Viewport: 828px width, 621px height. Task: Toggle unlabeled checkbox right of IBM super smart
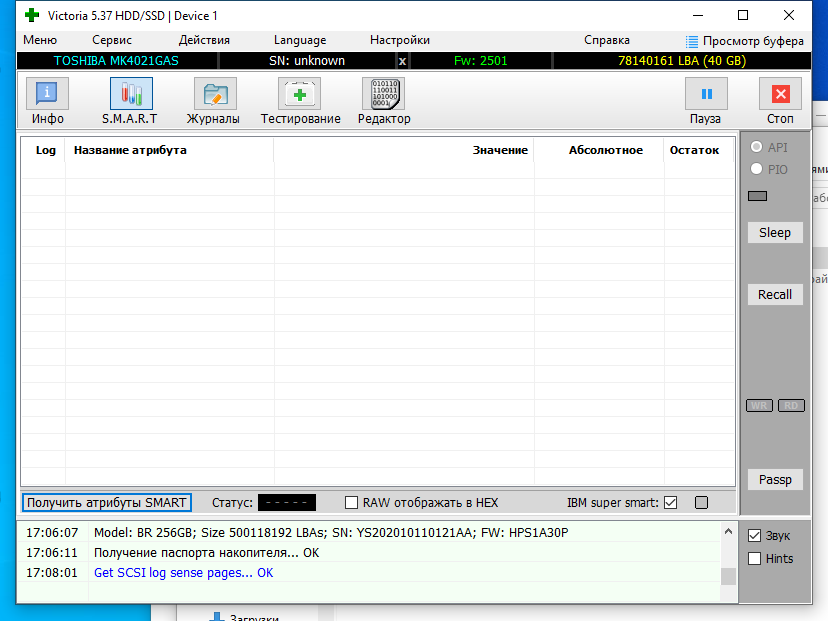701,502
